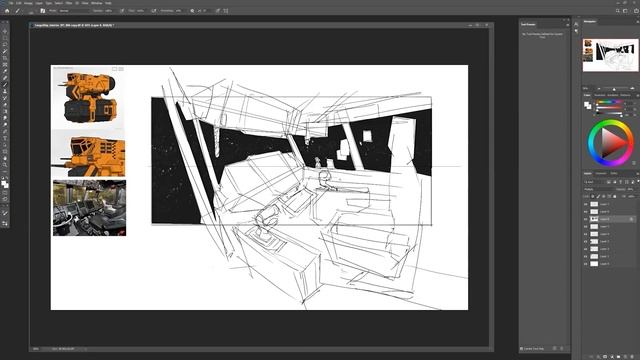Viewport: 640px width, 360px height.
Task: Switch to the Gradients tab
Action: [x=613, y=95]
